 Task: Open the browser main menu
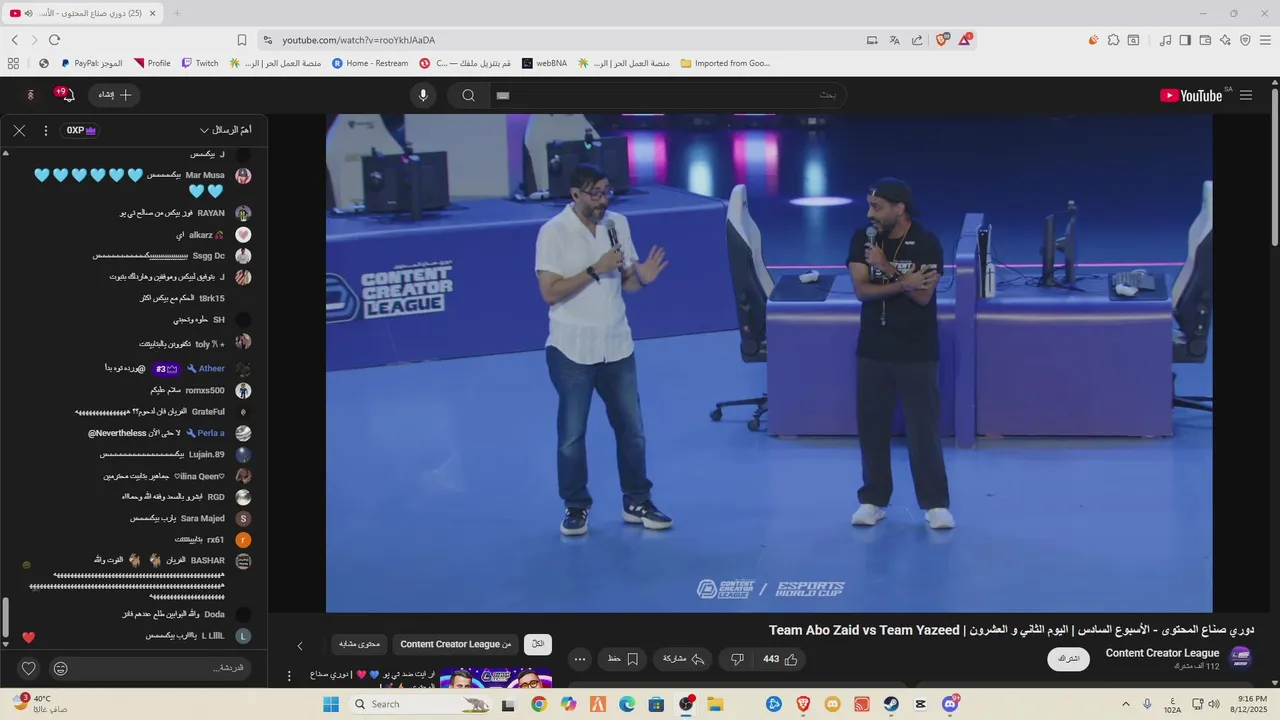1265,40
